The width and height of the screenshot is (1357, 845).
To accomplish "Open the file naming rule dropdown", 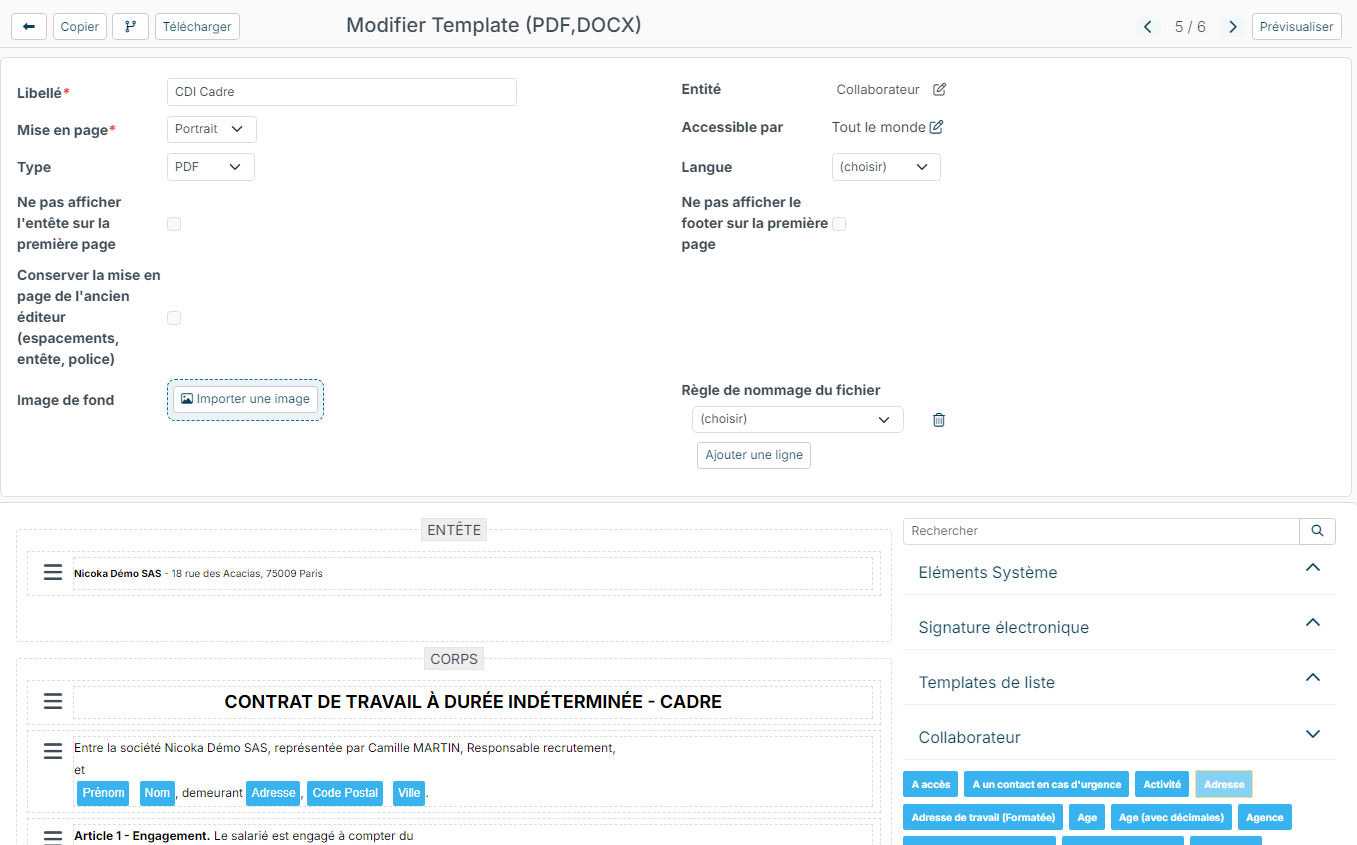I will coord(797,420).
